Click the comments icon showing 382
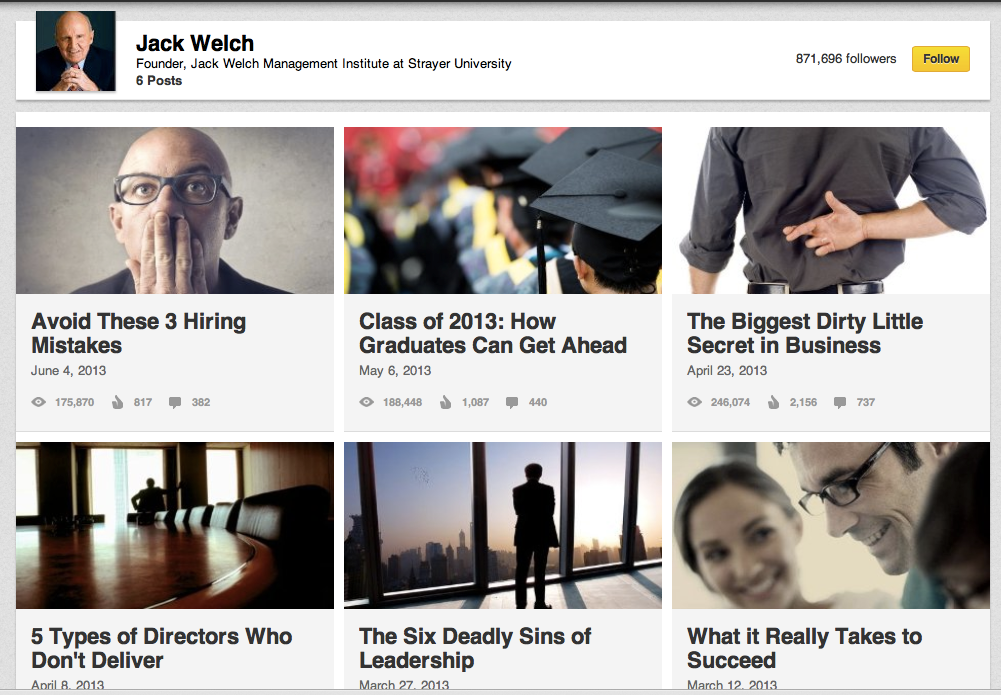 click(175, 402)
